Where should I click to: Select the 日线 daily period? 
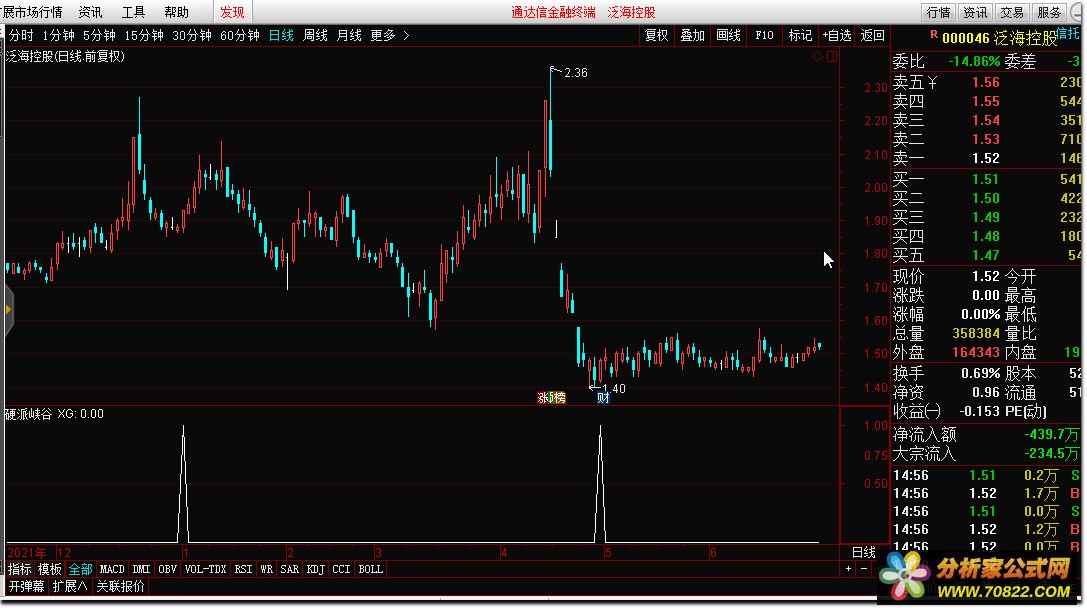coord(281,35)
